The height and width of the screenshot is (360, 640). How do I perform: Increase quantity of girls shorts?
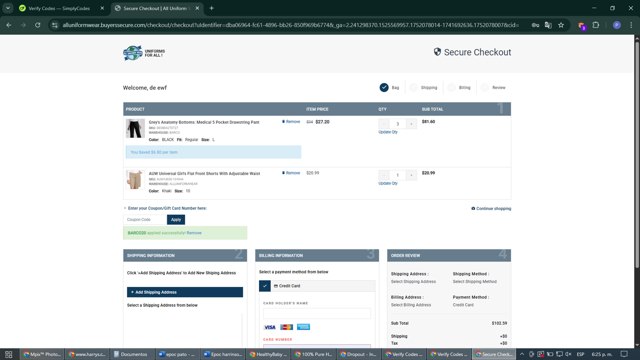[411, 175]
